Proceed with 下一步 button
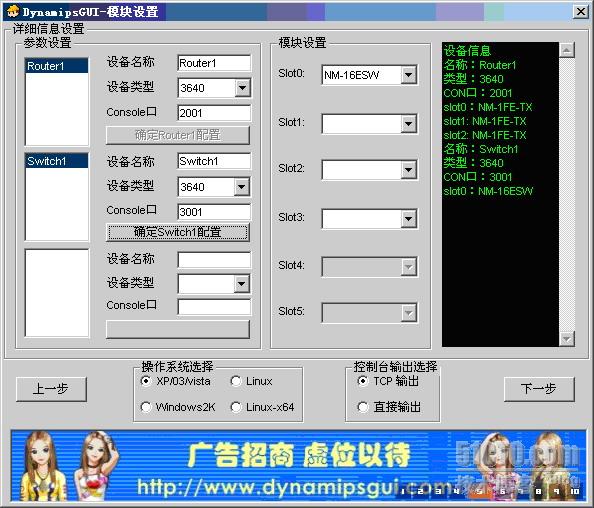 pyautogui.click(x=539, y=389)
